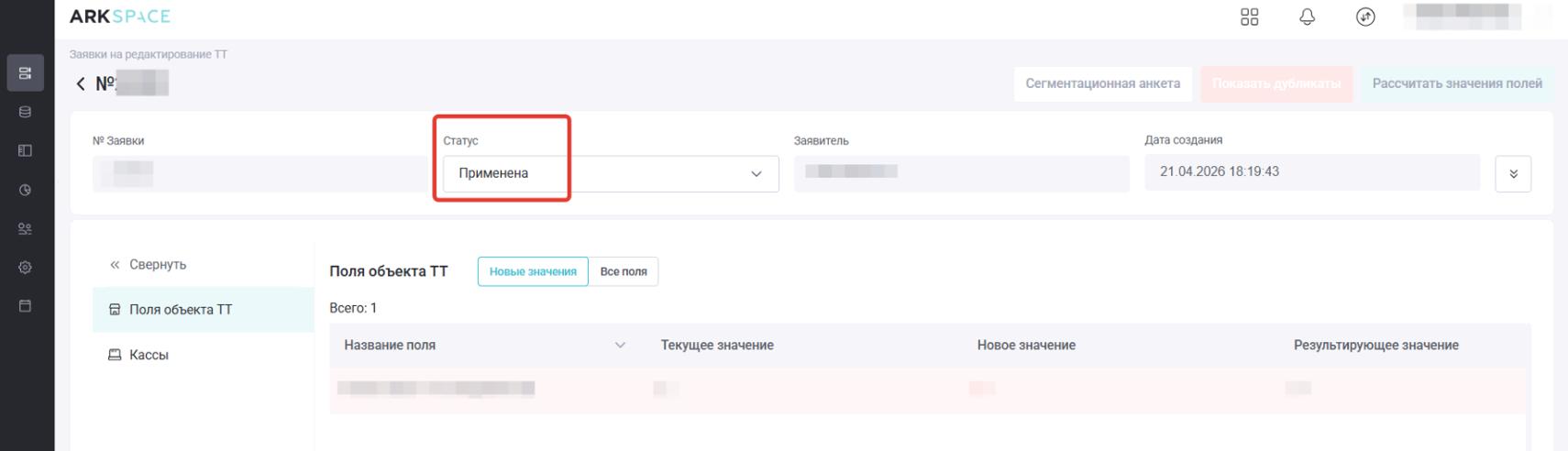
Task: Click the sync arrows circle icon
Action: (x=1365, y=17)
